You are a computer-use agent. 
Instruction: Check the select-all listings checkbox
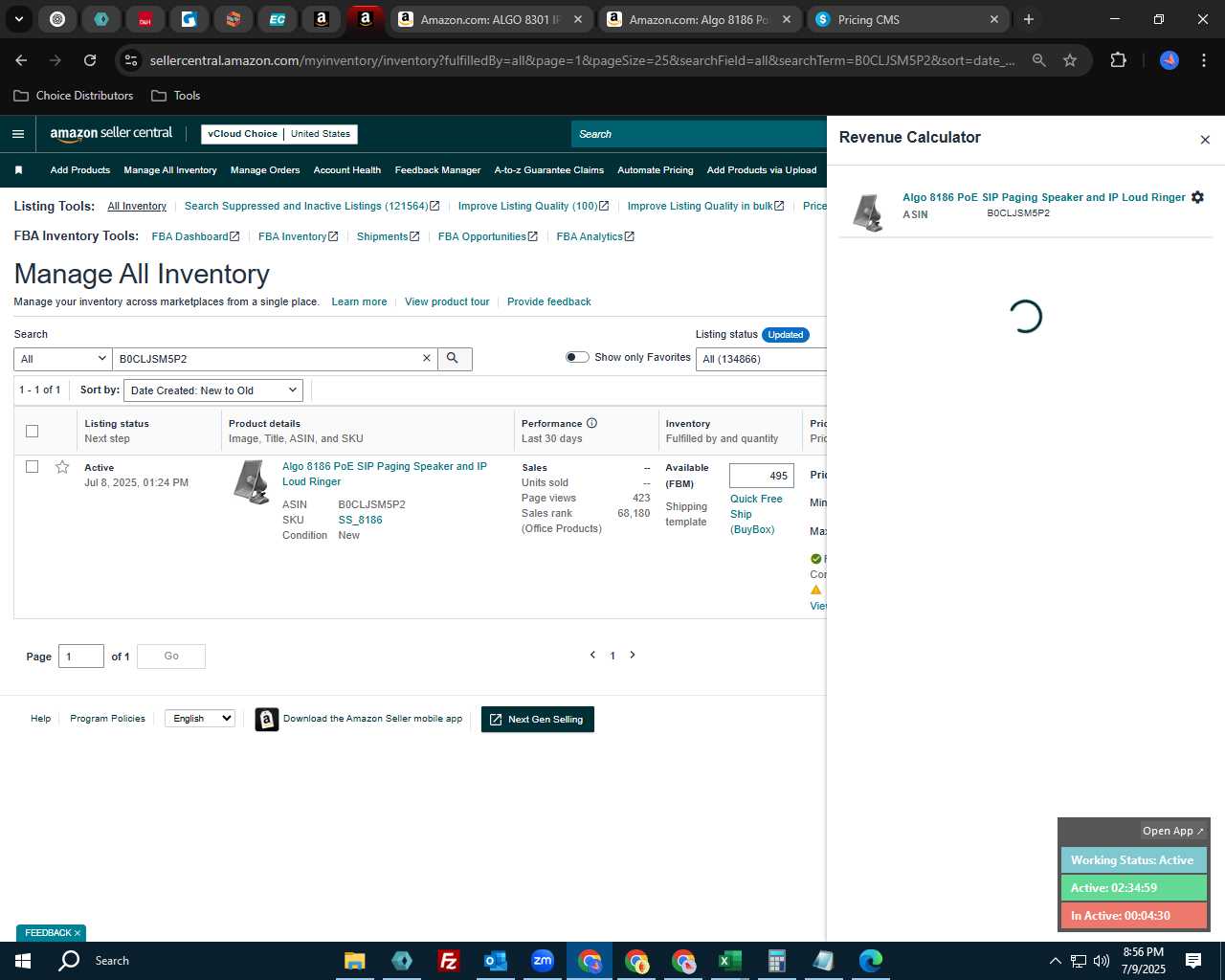[x=32, y=431]
